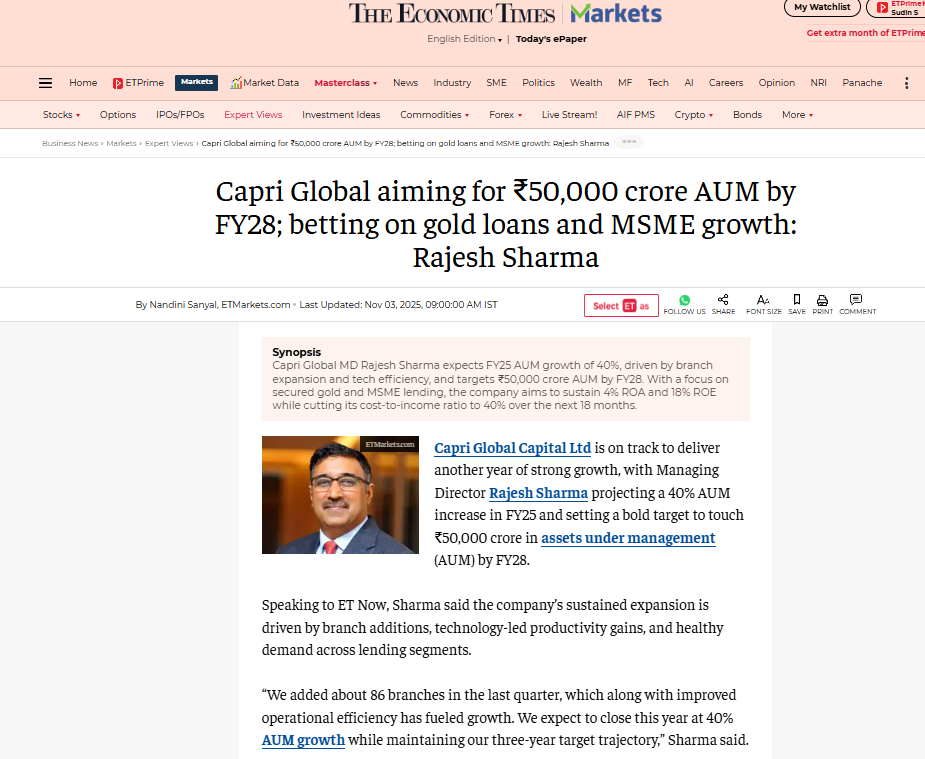Follow the Capri Global Capital Ltd link
925x759 pixels.
click(512, 448)
